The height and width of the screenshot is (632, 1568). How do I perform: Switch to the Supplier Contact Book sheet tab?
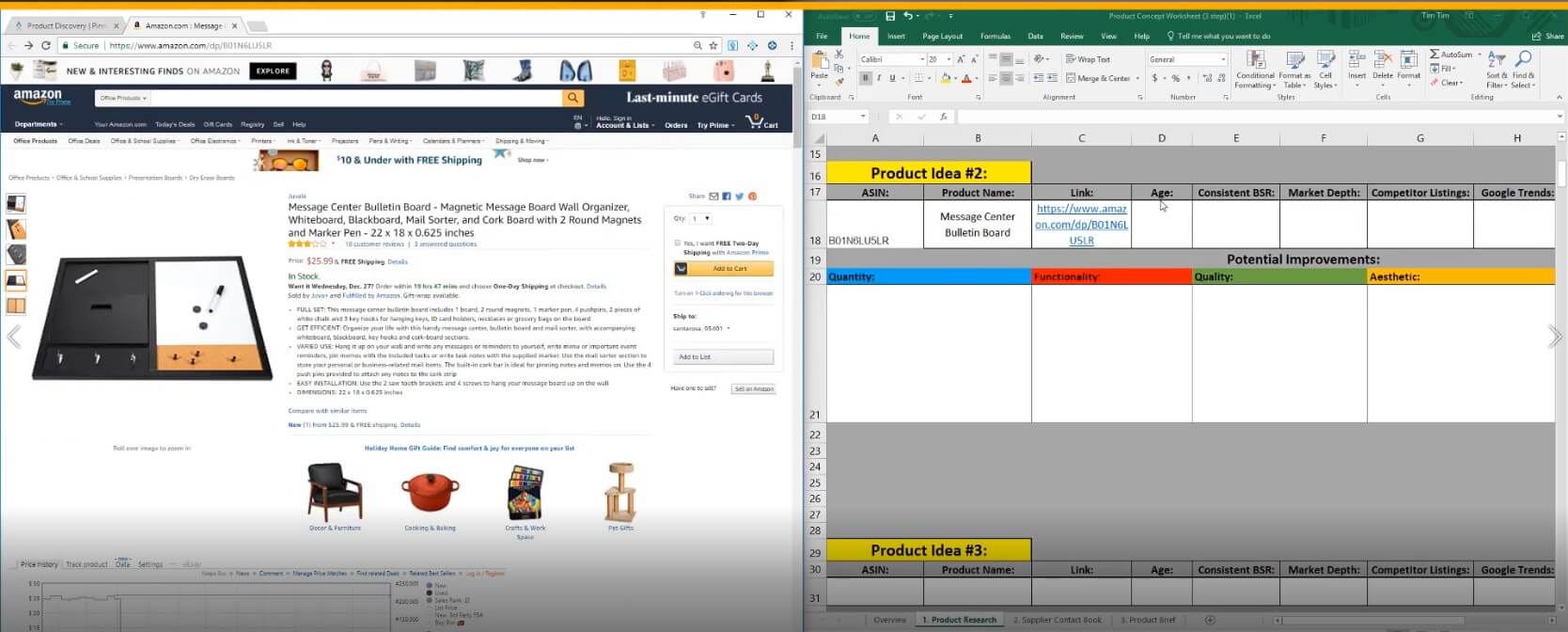tap(1058, 620)
